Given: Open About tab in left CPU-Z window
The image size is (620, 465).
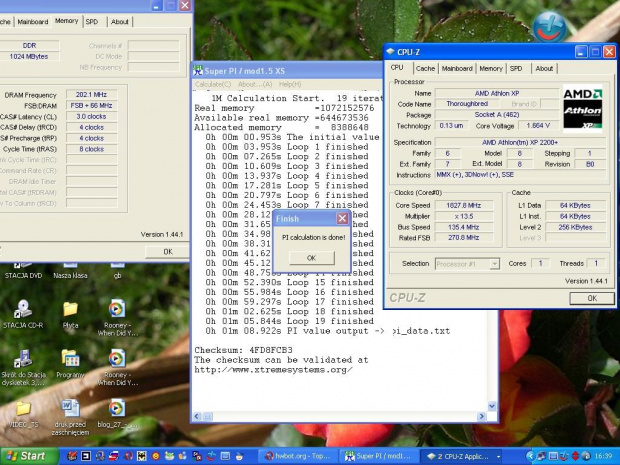Looking at the screenshot, I should tap(119, 22).
